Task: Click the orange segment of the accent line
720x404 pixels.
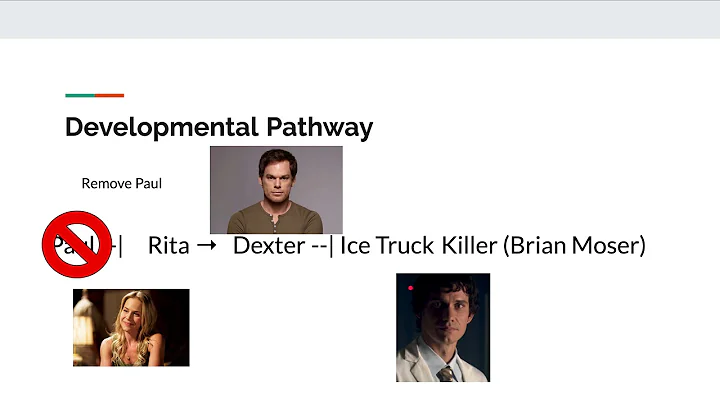Action: point(109,96)
